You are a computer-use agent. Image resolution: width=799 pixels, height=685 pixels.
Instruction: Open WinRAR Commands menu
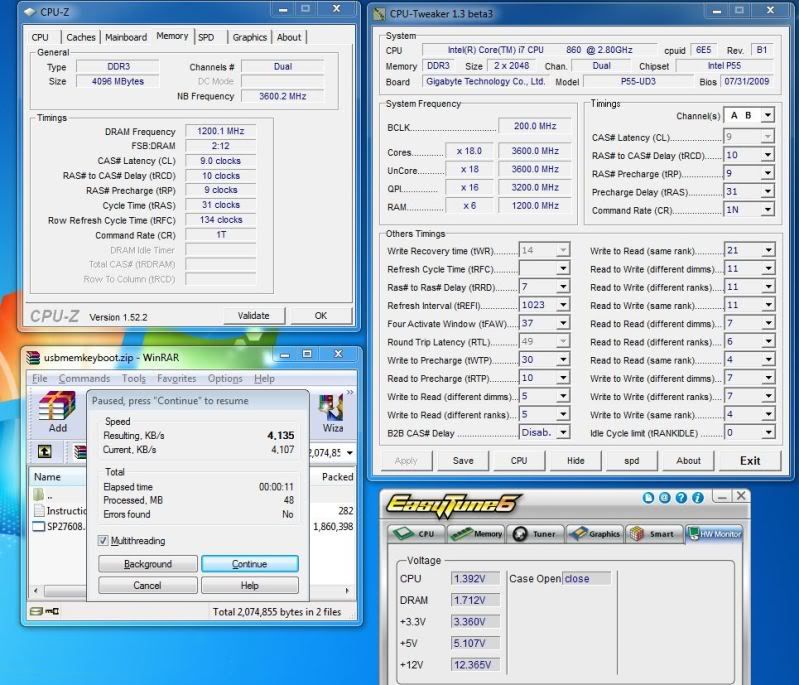point(84,379)
